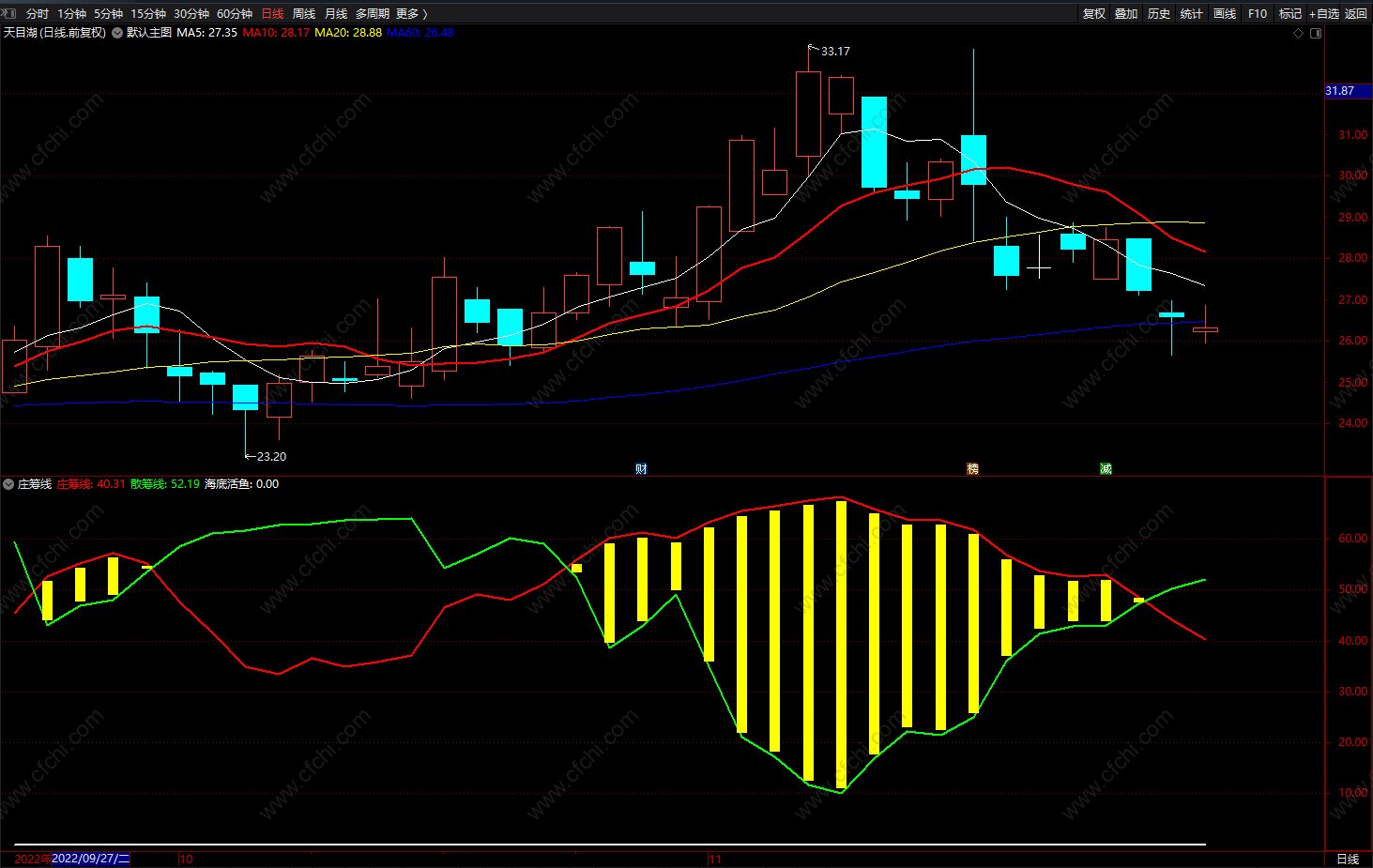Open the 庄筹线 indicator dropdown arrow

[8, 484]
